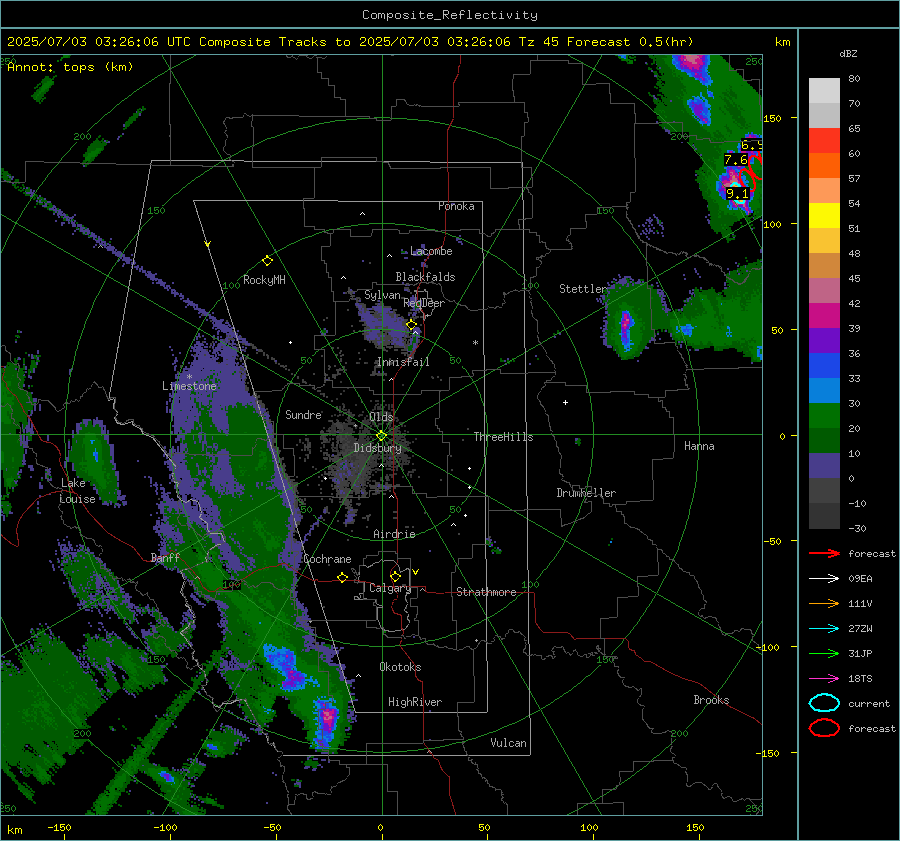Viewport: 900px width, 841px height.
Task: Click the Okotoks label
Action: click(400, 667)
